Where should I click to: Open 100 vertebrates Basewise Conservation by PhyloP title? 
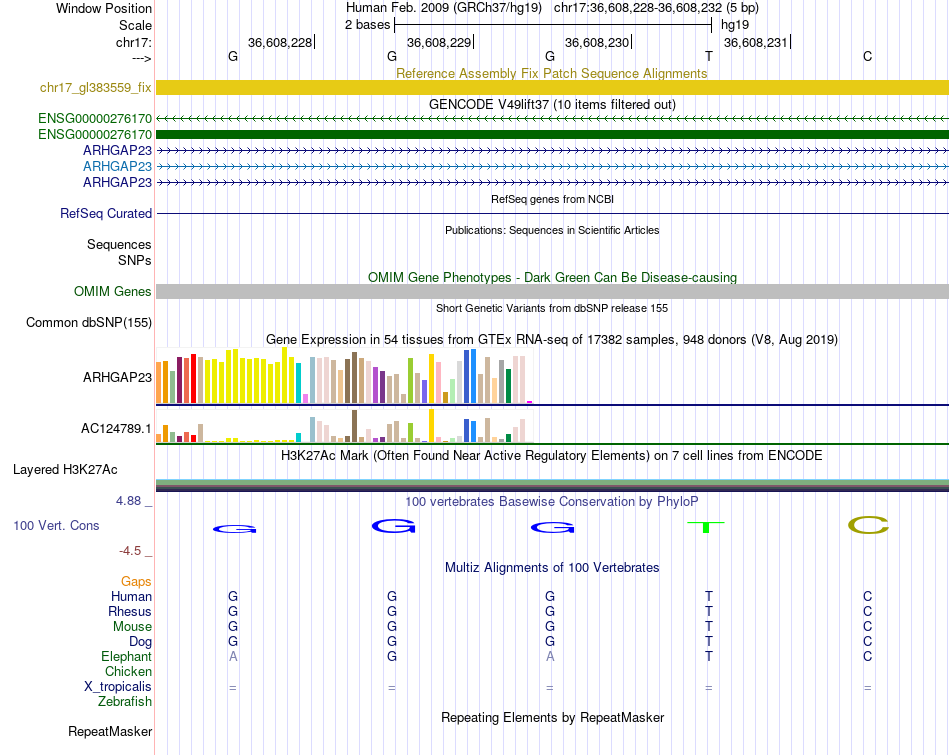(552, 501)
